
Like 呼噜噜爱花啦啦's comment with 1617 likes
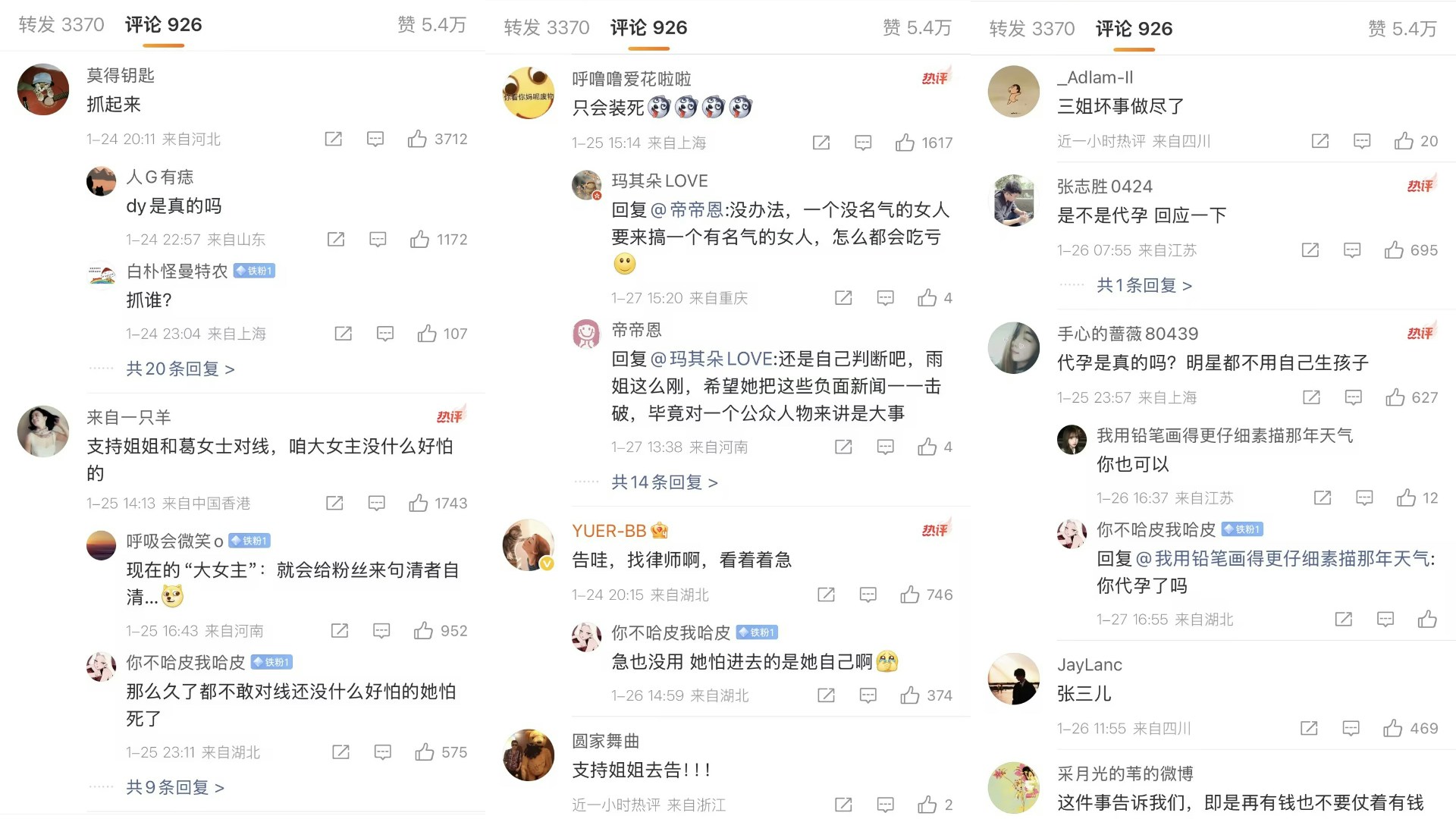[905, 143]
